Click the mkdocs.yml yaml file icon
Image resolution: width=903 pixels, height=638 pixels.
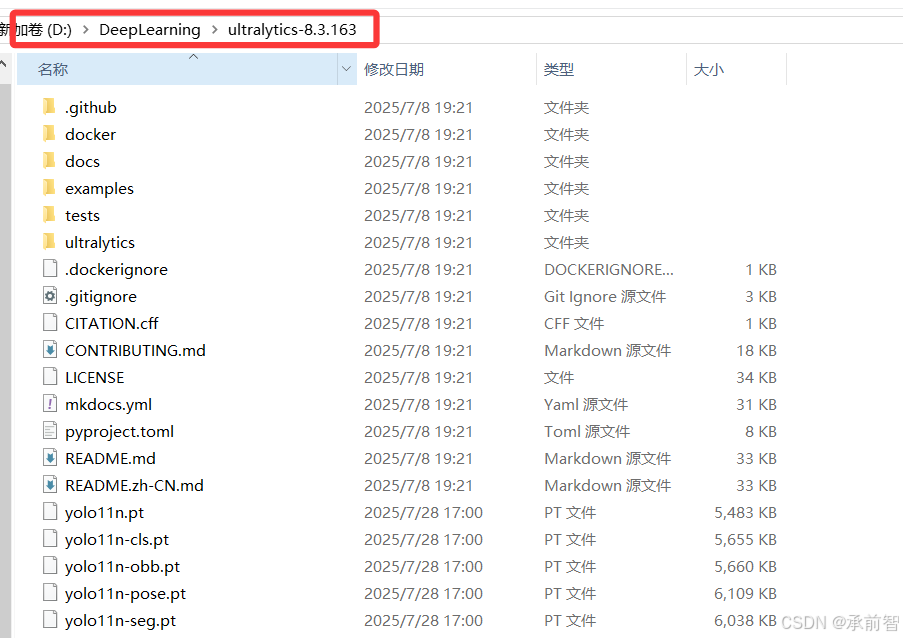tap(50, 404)
